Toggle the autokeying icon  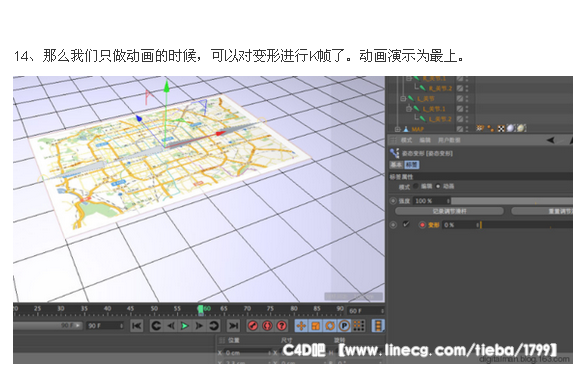267,326
